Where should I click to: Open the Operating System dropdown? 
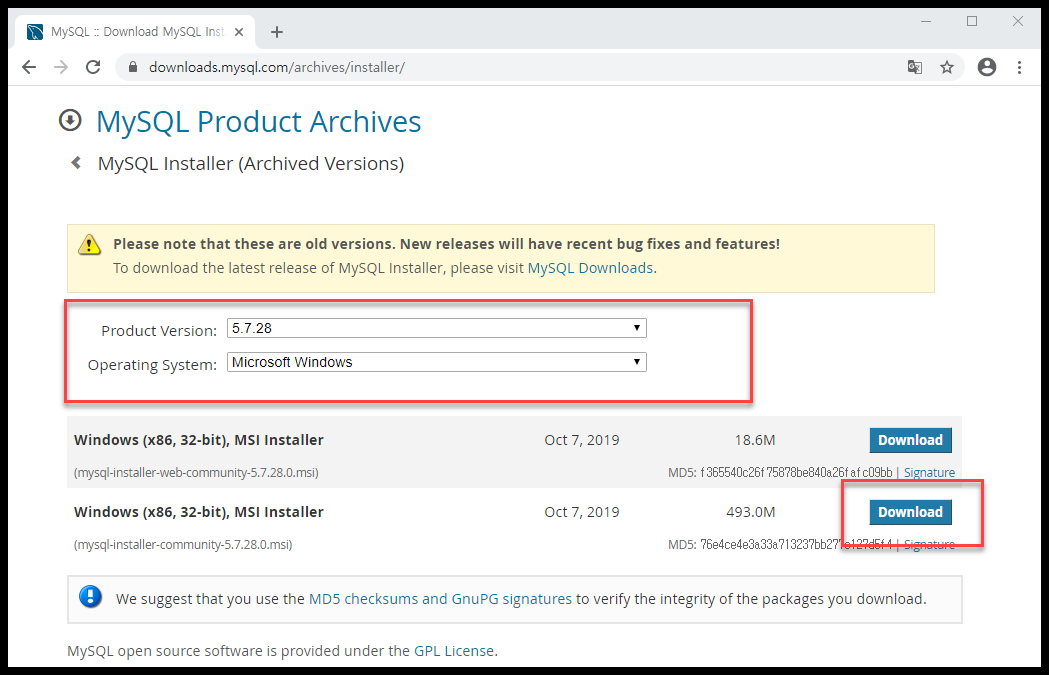(437, 362)
